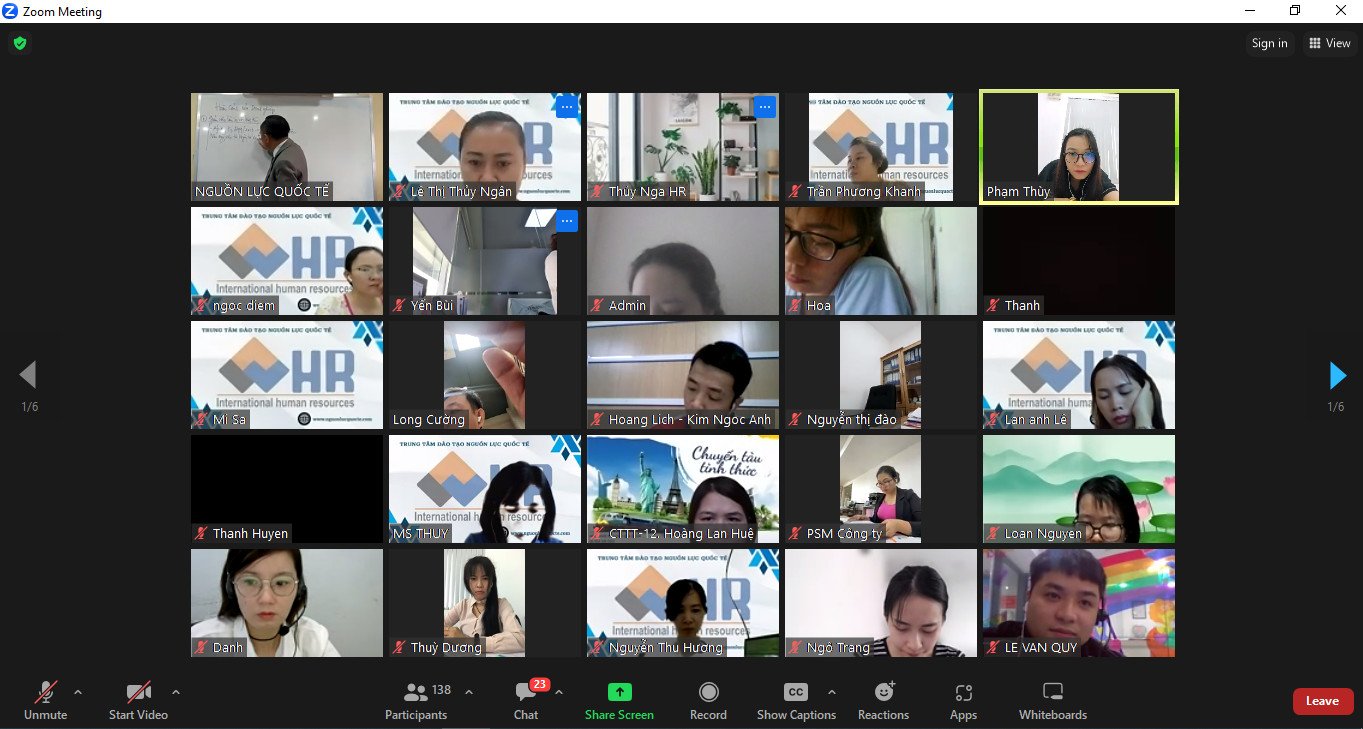The image size is (1363, 729).
Task: Open the Apps panel
Action: pos(963,701)
